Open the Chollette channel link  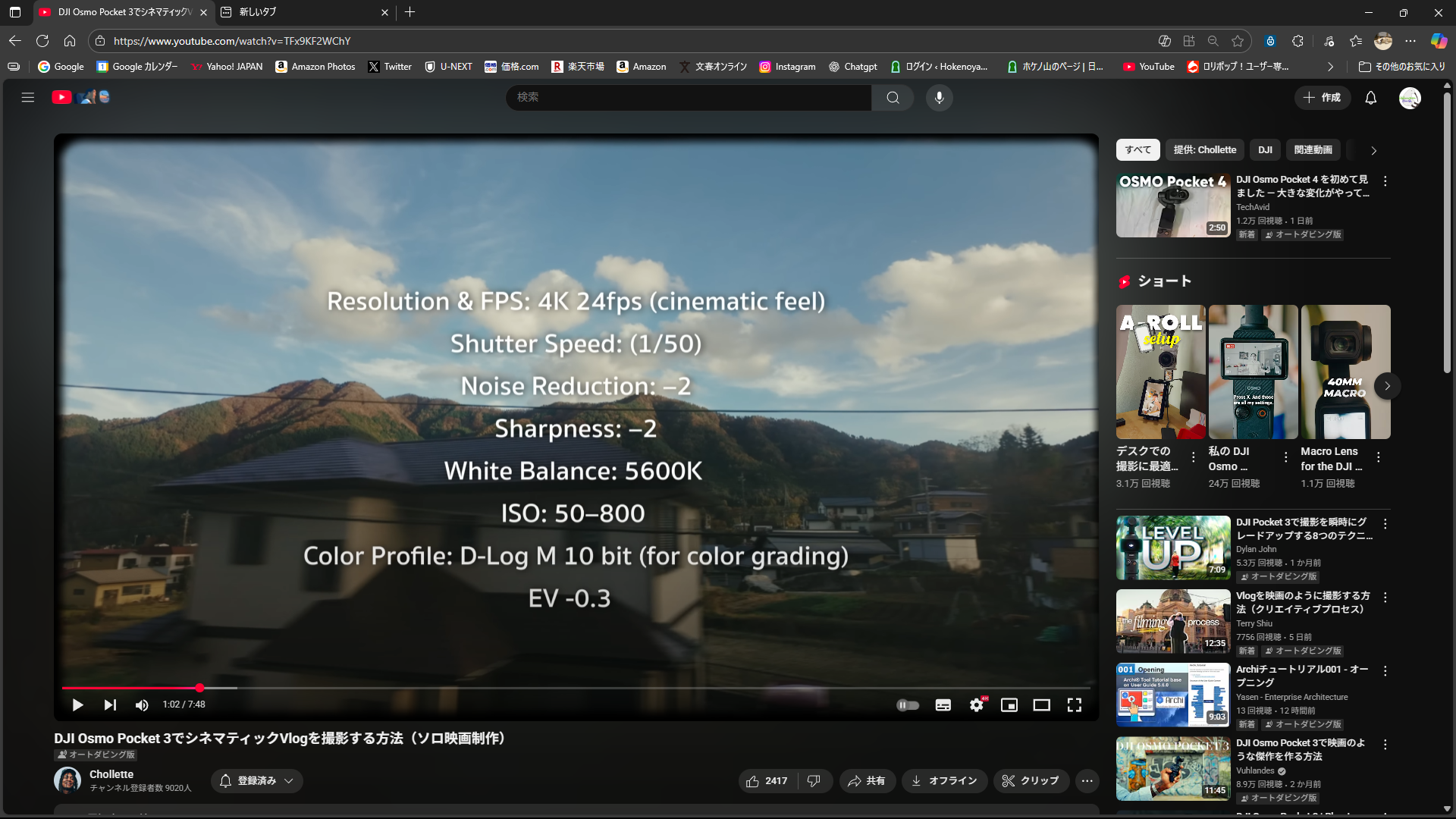[x=111, y=774]
